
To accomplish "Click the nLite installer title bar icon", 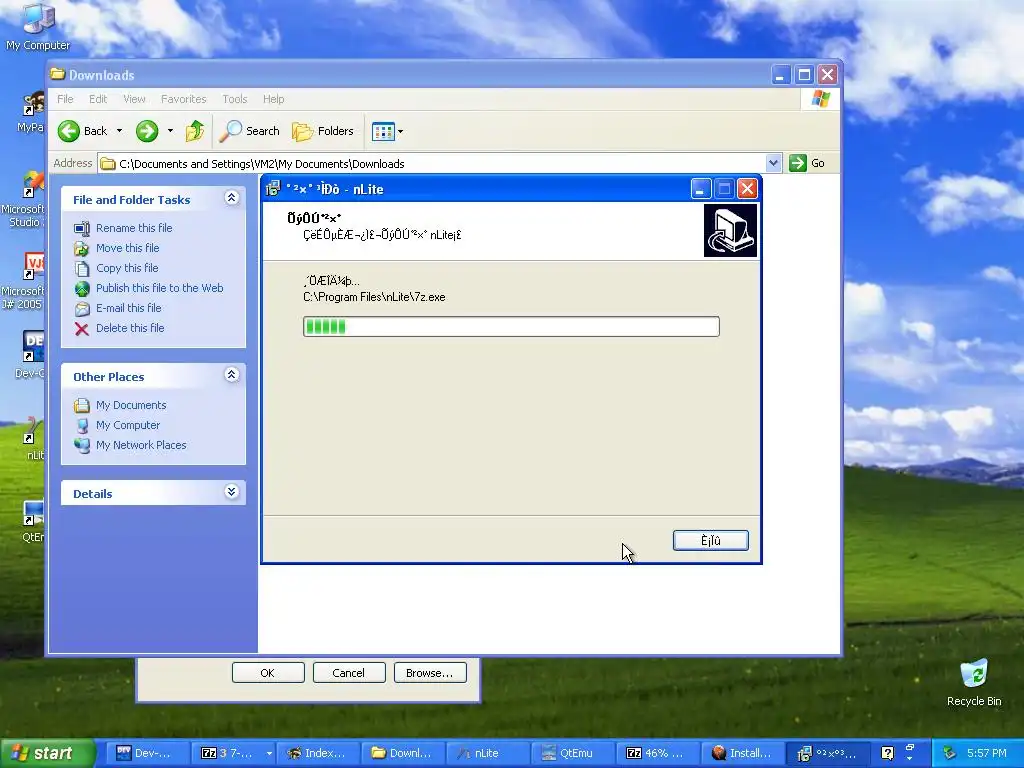I will point(273,189).
